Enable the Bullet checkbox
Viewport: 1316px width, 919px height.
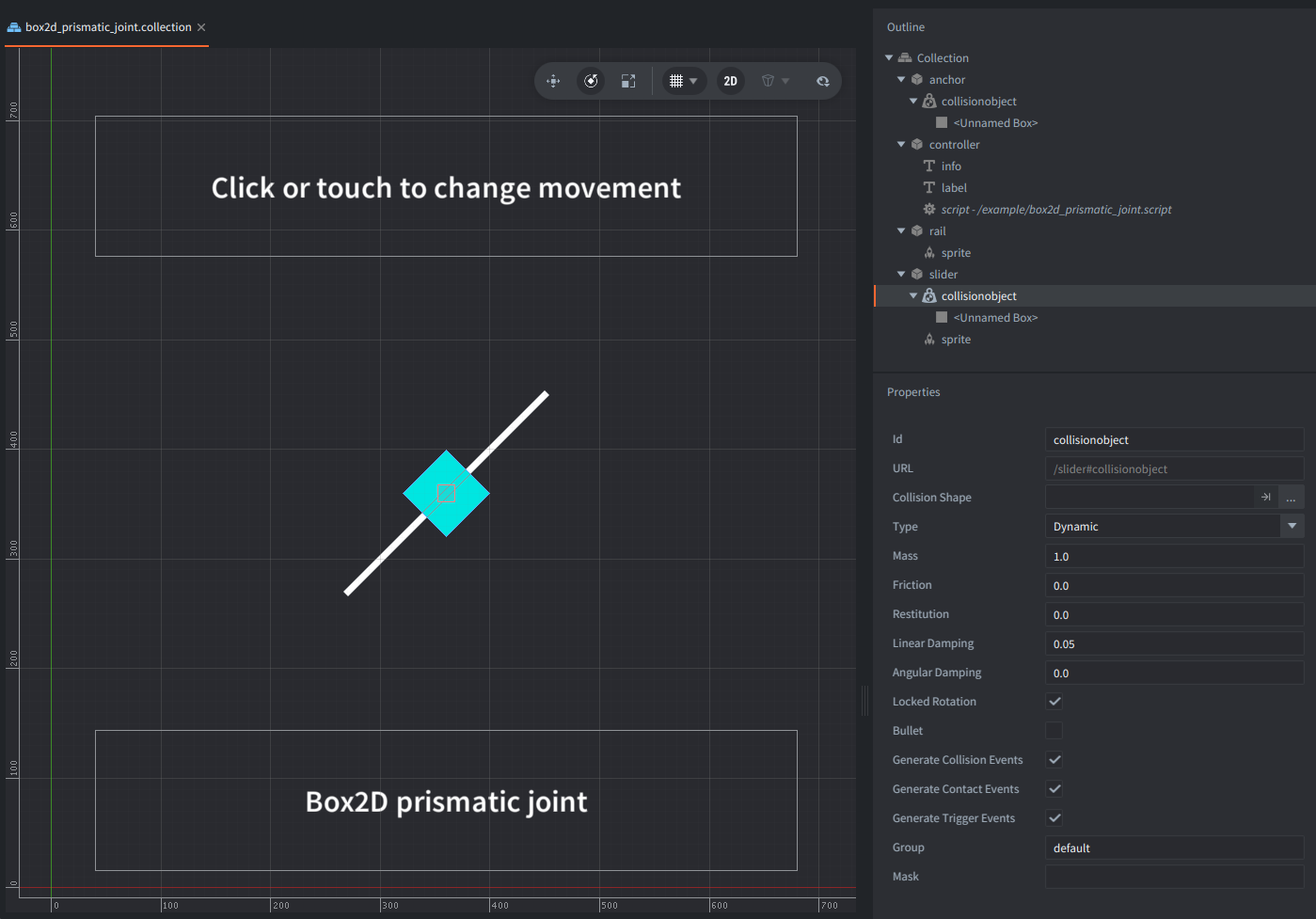1054,731
